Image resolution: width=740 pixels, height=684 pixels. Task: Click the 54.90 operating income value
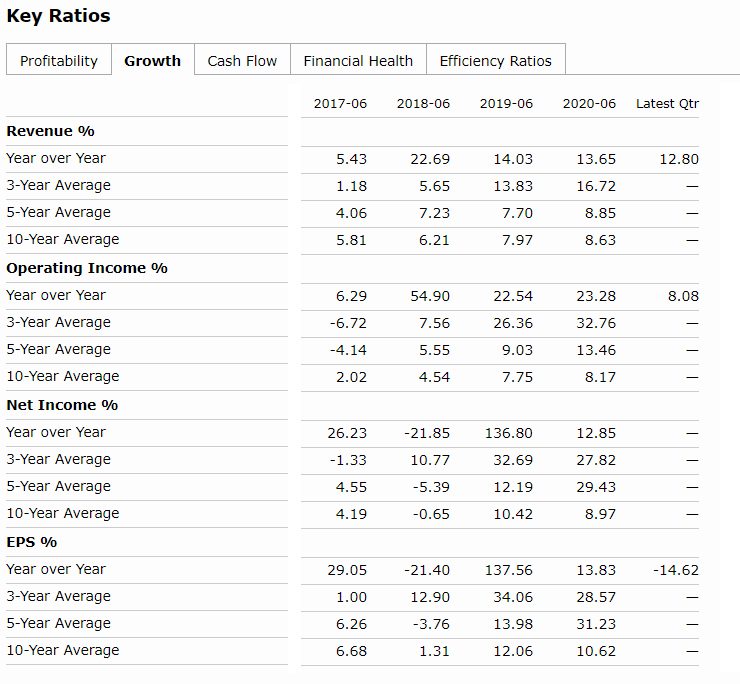pyautogui.click(x=430, y=296)
